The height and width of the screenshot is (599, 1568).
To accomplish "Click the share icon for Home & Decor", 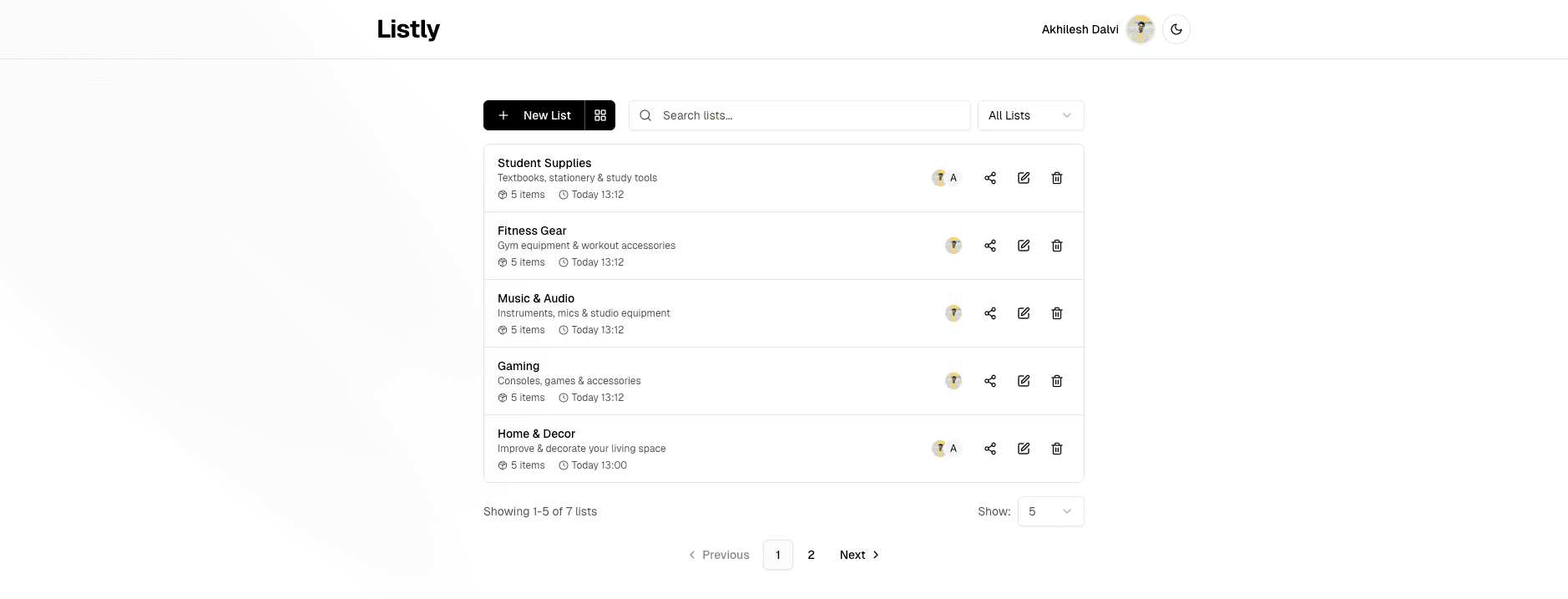I will point(989,449).
